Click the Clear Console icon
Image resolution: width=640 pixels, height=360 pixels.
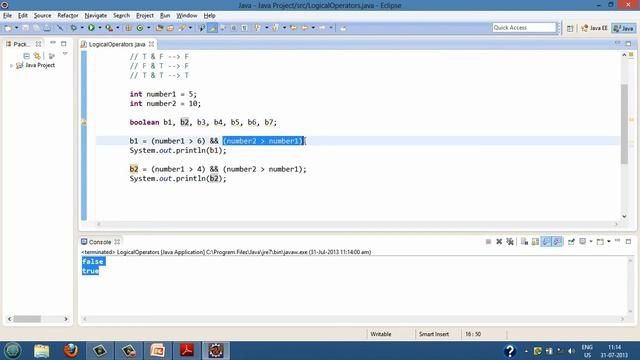524,242
